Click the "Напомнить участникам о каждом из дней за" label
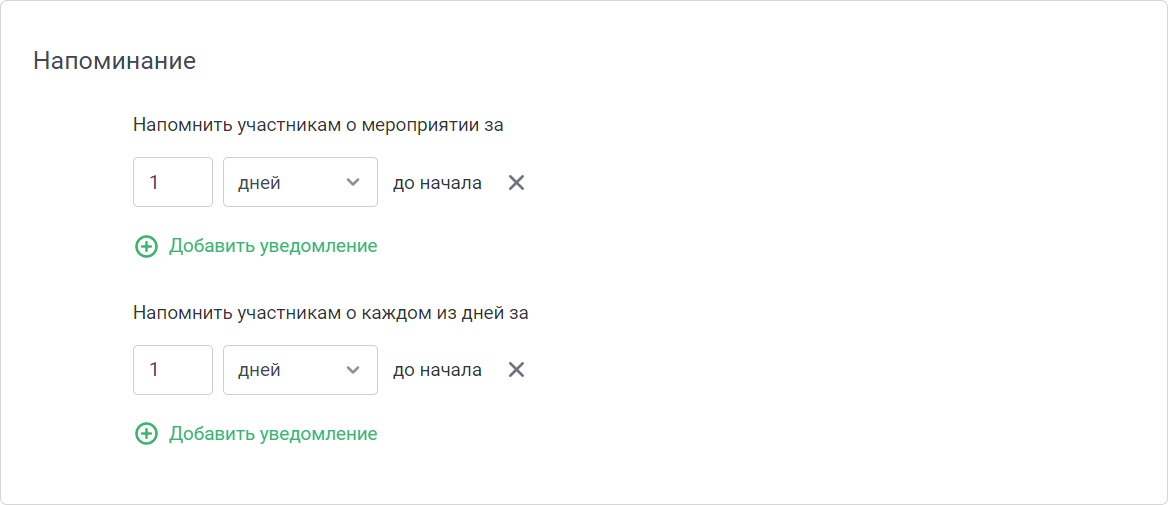Screen dimensions: 1168x505 [x=331, y=313]
